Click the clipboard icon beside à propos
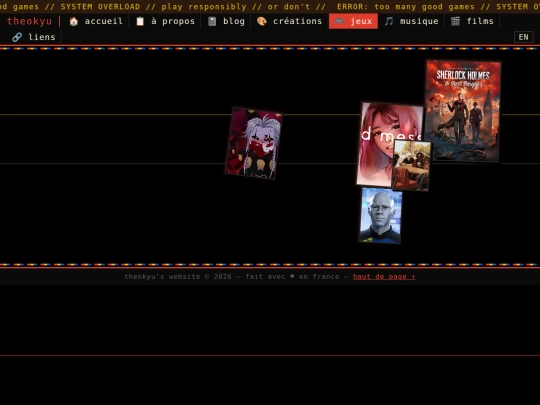This screenshot has width=540, height=405. coord(140,21)
